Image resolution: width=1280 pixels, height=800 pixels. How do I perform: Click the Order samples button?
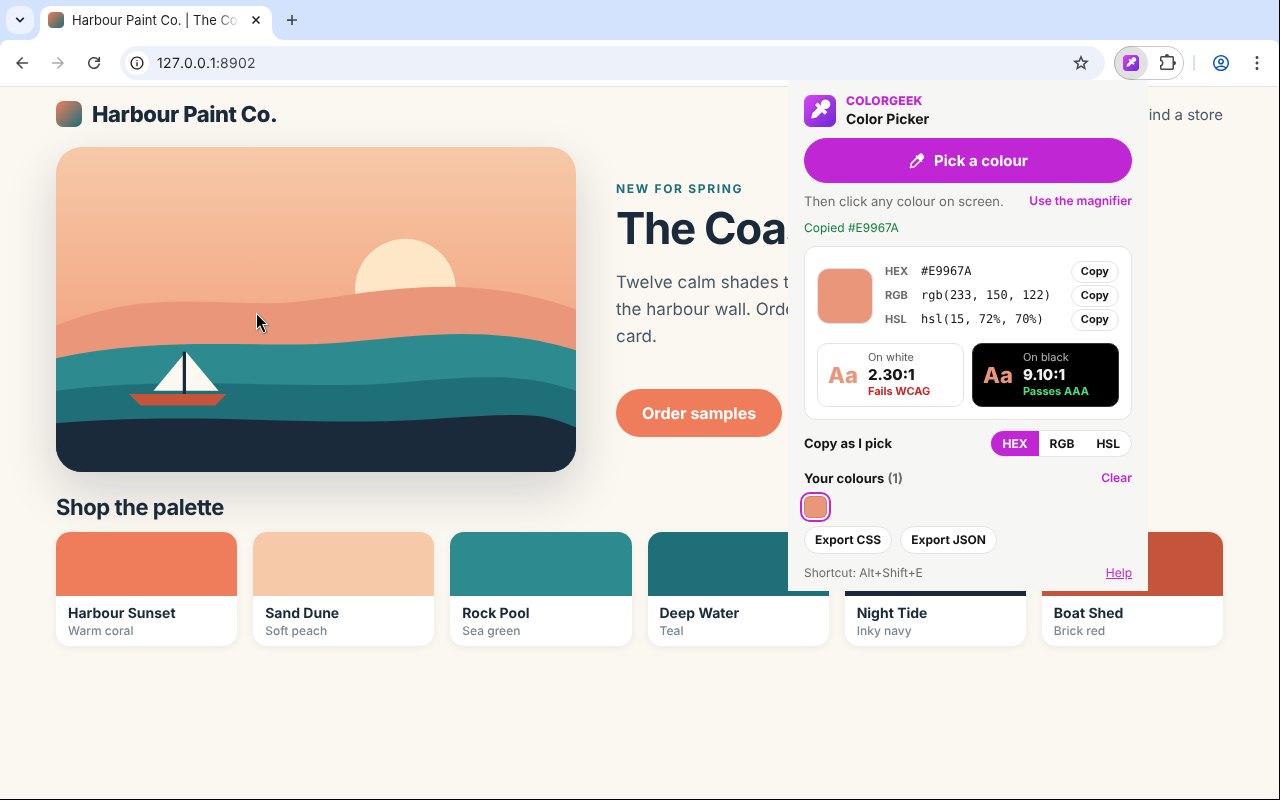pos(699,413)
